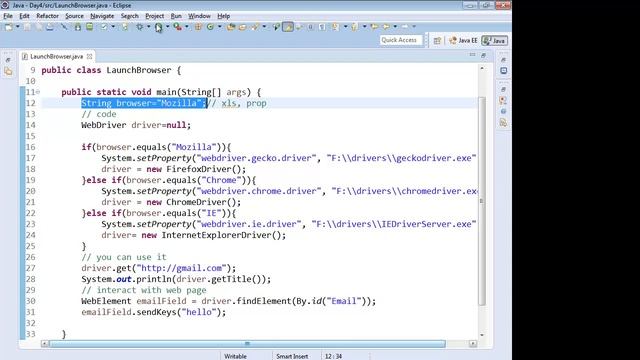Open the Help menu
The image size is (640, 360).
tap(223, 16)
